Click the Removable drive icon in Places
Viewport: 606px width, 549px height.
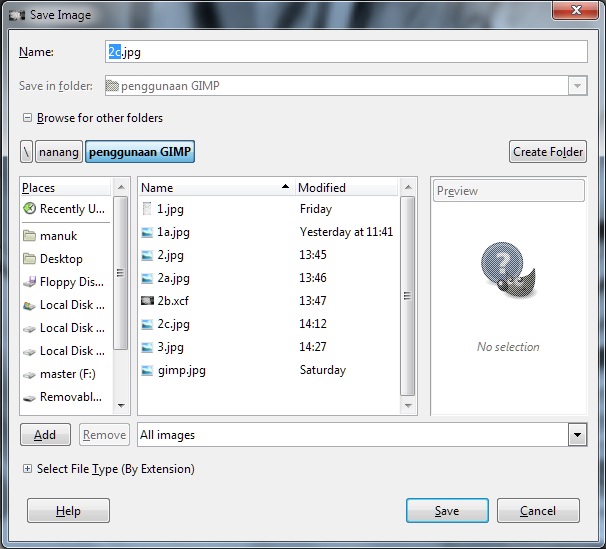(x=29, y=398)
